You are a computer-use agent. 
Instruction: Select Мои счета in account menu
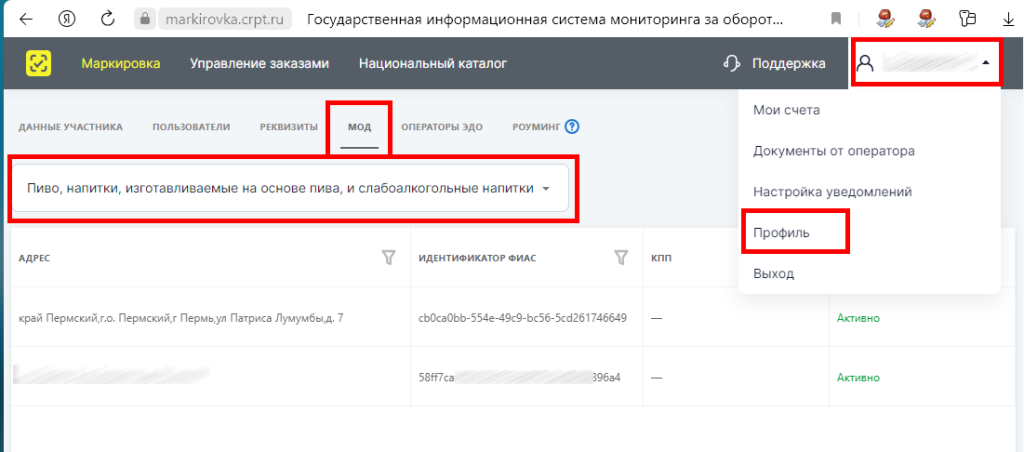point(786,110)
